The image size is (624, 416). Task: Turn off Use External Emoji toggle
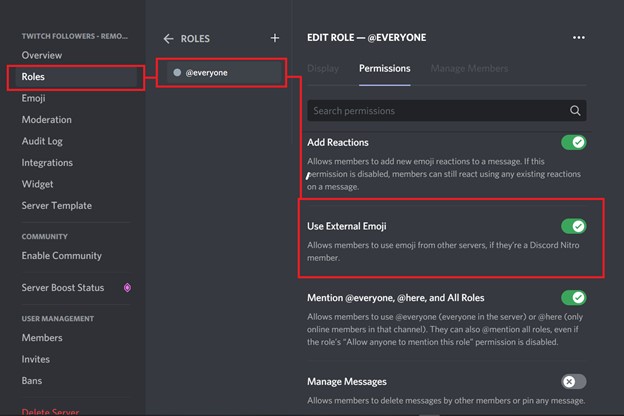pos(573,226)
